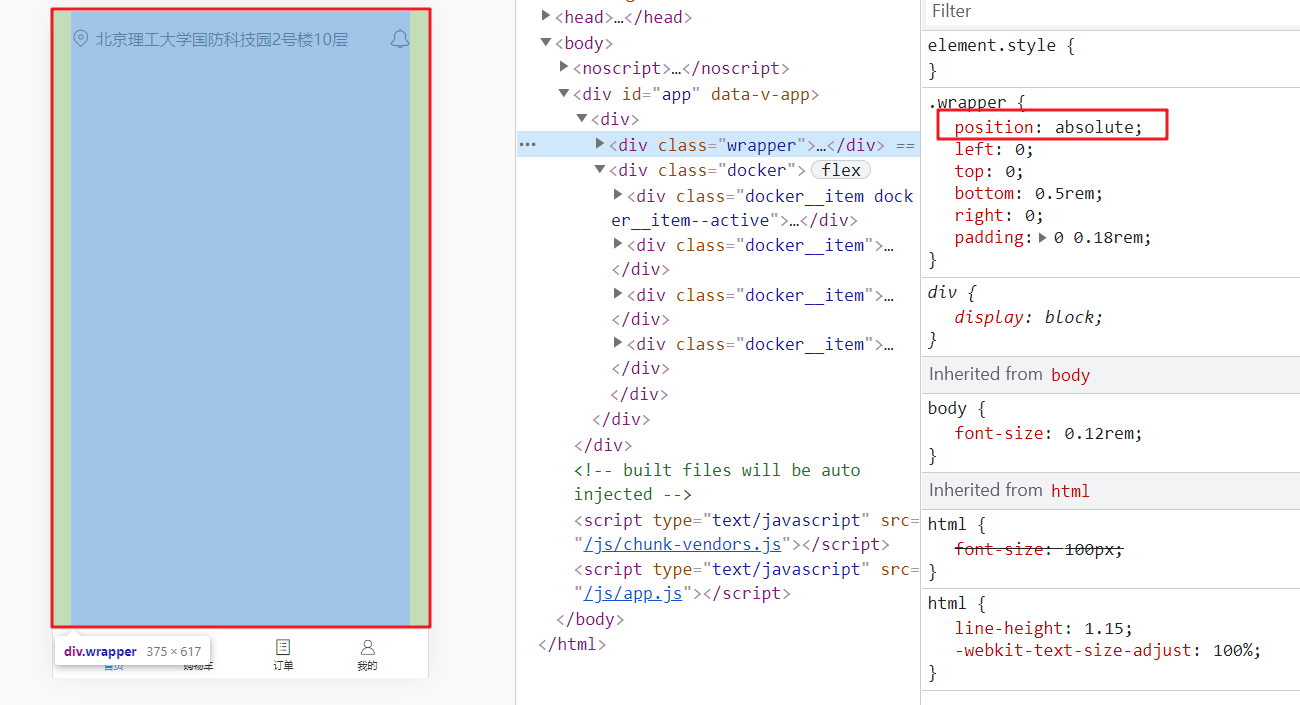The width and height of the screenshot is (1300, 705).
Task: Expand the padding shorthand triangle
Action: tap(1044, 238)
